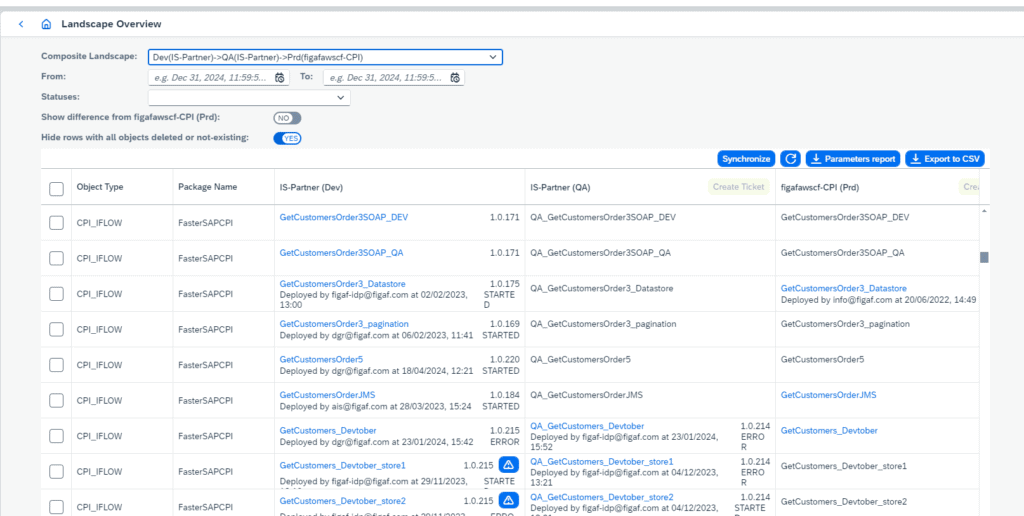Click the Object Type column header
Screen dimensions: 1024x516
pyautogui.click(x=100, y=187)
